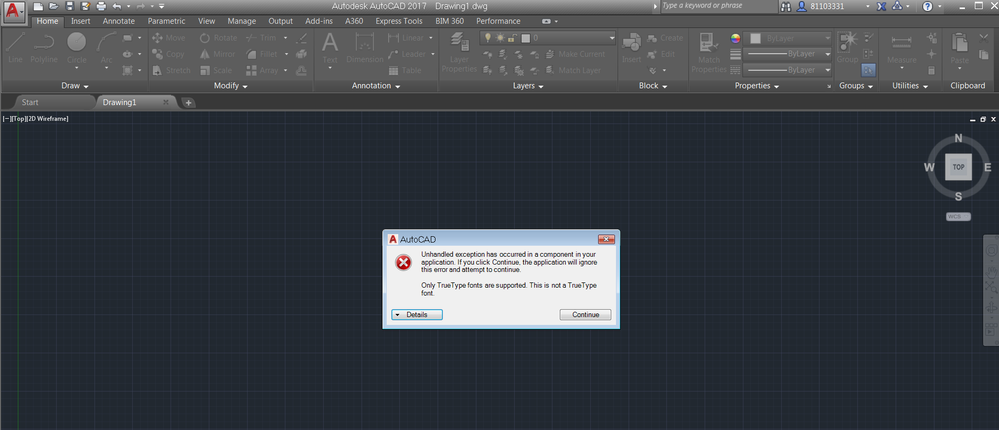This screenshot has height=430, width=999.
Task: Select the Mirror tool
Action: tap(218, 54)
